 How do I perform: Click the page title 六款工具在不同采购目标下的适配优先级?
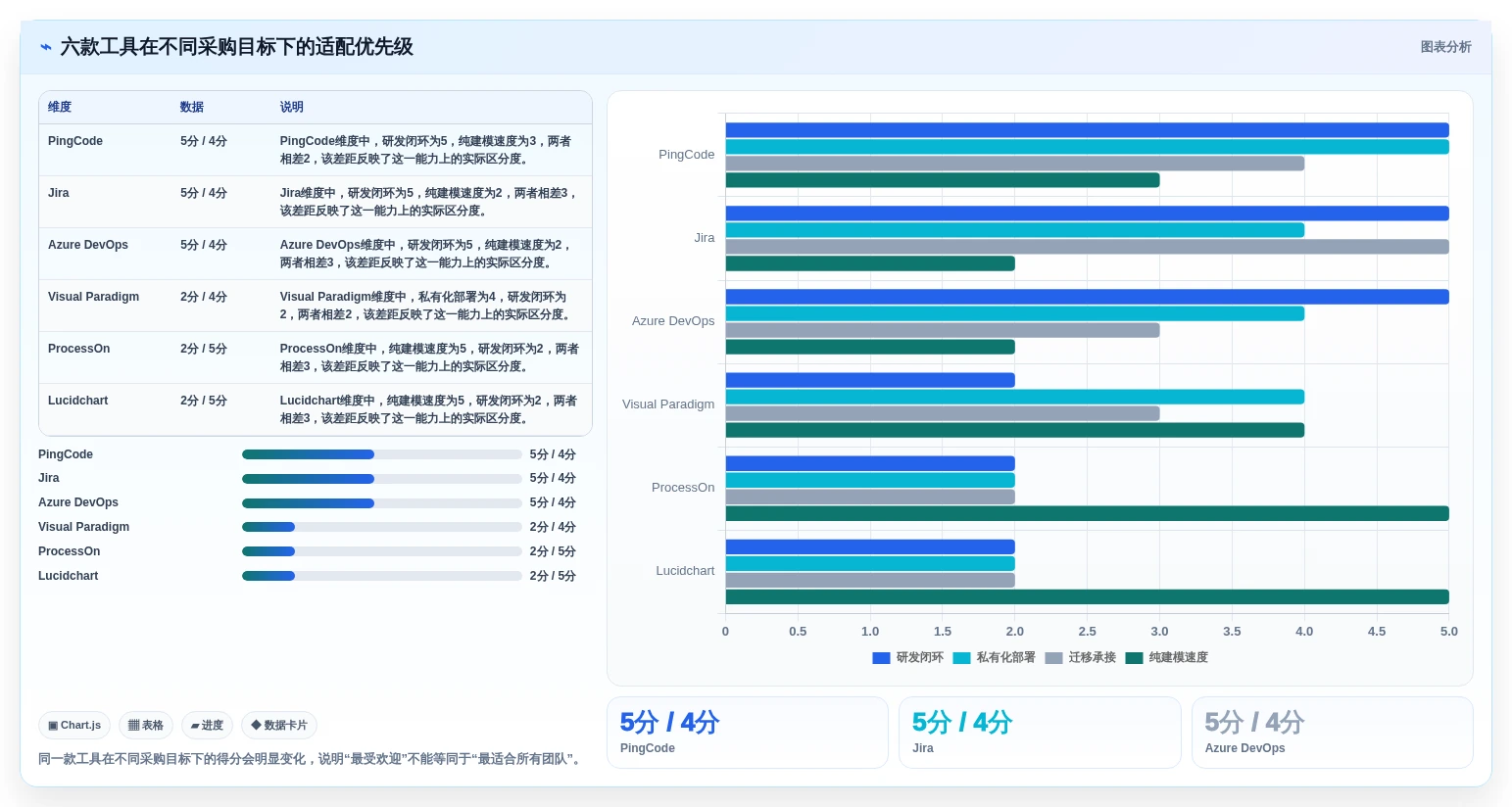(x=236, y=47)
